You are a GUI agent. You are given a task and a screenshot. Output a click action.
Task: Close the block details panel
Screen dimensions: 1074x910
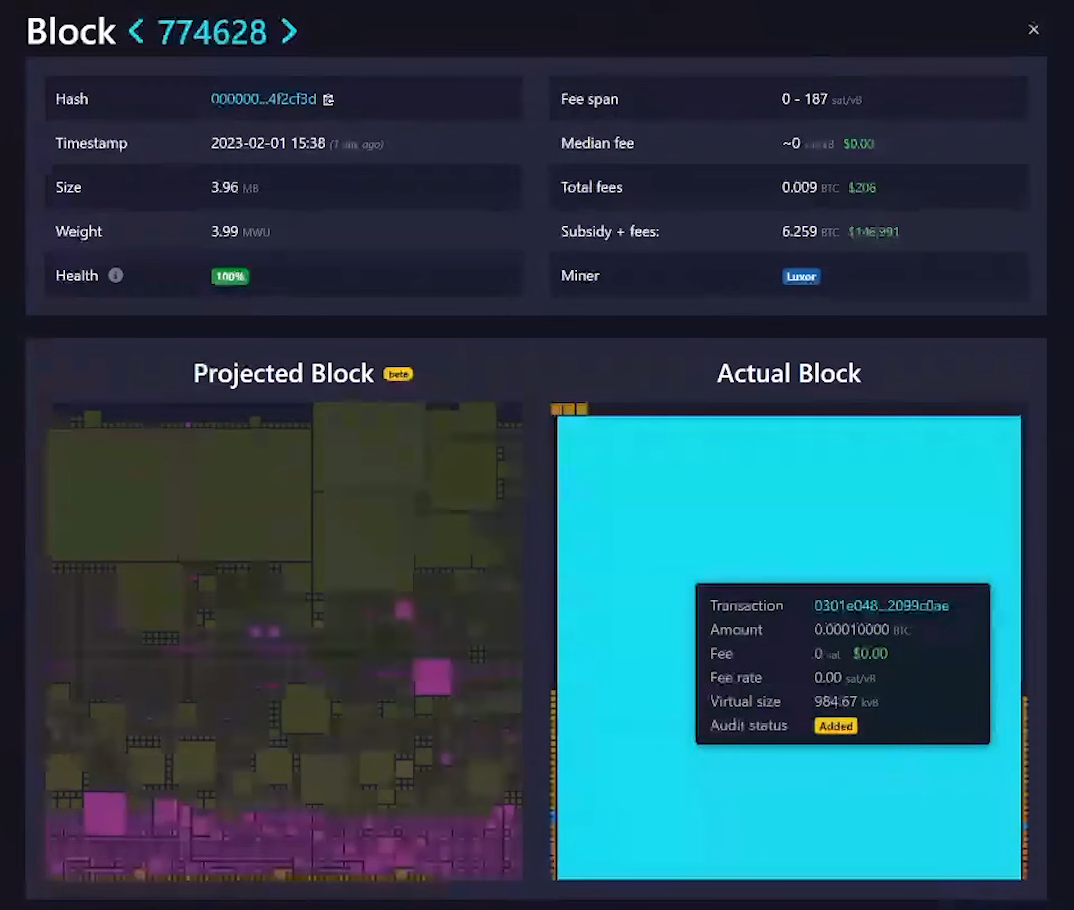(1033, 30)
